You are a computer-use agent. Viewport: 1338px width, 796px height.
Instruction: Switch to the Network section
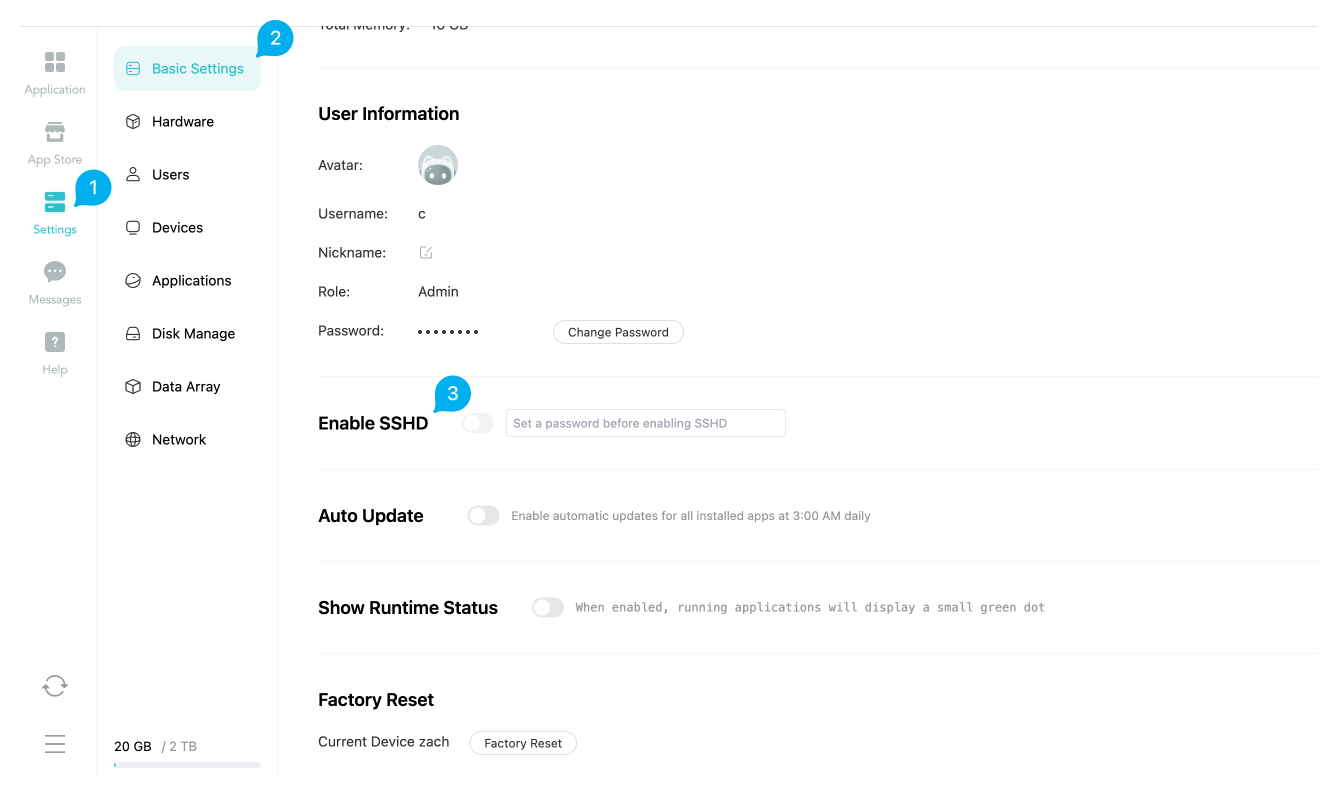[x=179, y=440]
